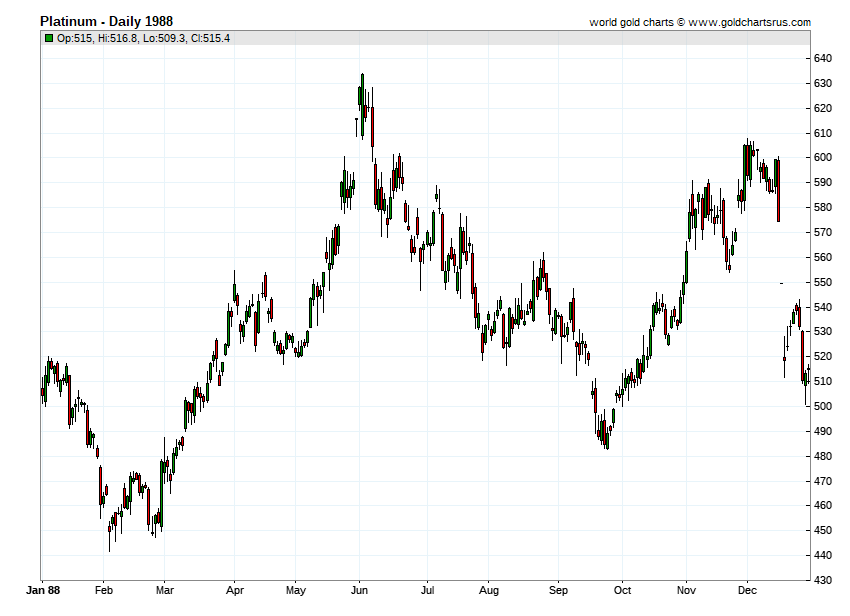Image resolution: width=850 pixels, height=616 pixels.
Task: Click the 620 price axis label
Action: point(823,108)
